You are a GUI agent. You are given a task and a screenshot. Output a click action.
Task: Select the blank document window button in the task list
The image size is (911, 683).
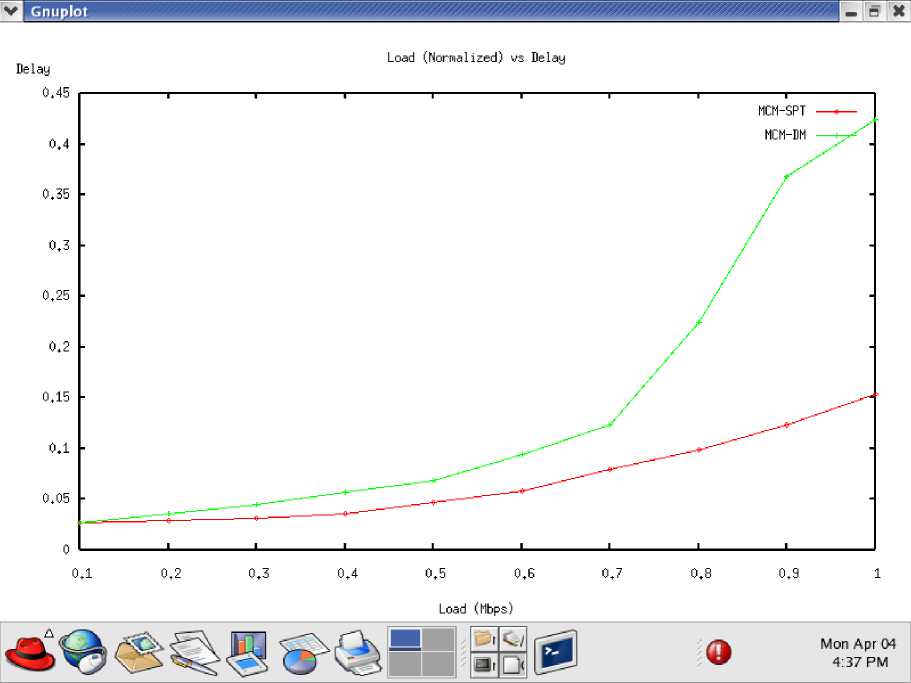pyautogui.click(x=512, y=664)
